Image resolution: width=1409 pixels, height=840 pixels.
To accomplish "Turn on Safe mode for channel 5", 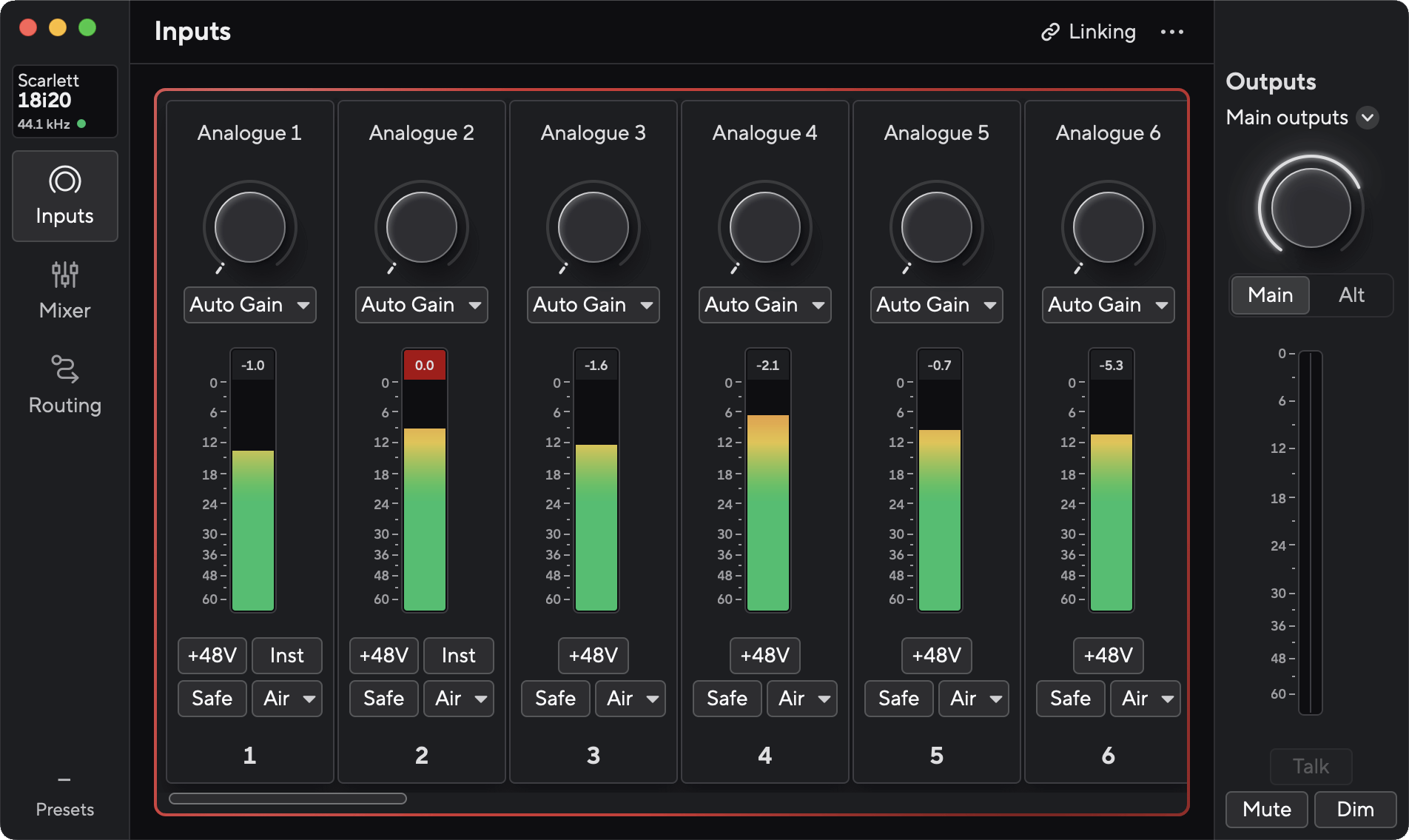I will (x=899, y=699).
